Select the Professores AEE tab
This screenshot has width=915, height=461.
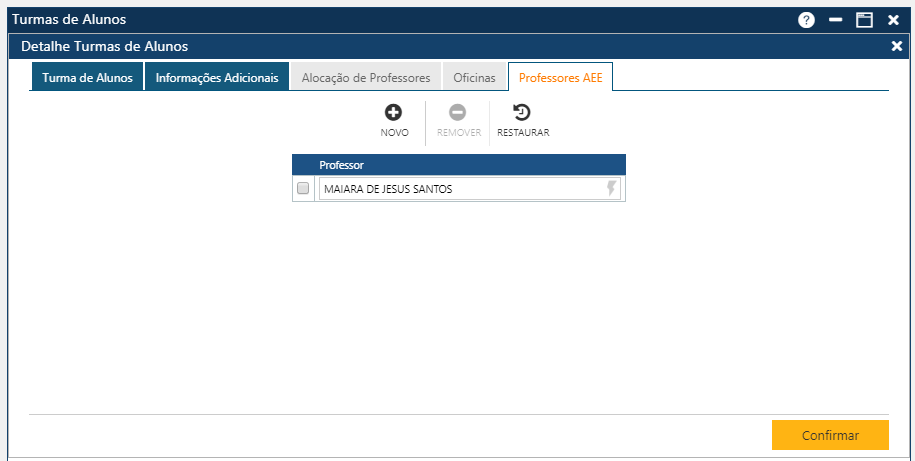[x=560, y=77]
